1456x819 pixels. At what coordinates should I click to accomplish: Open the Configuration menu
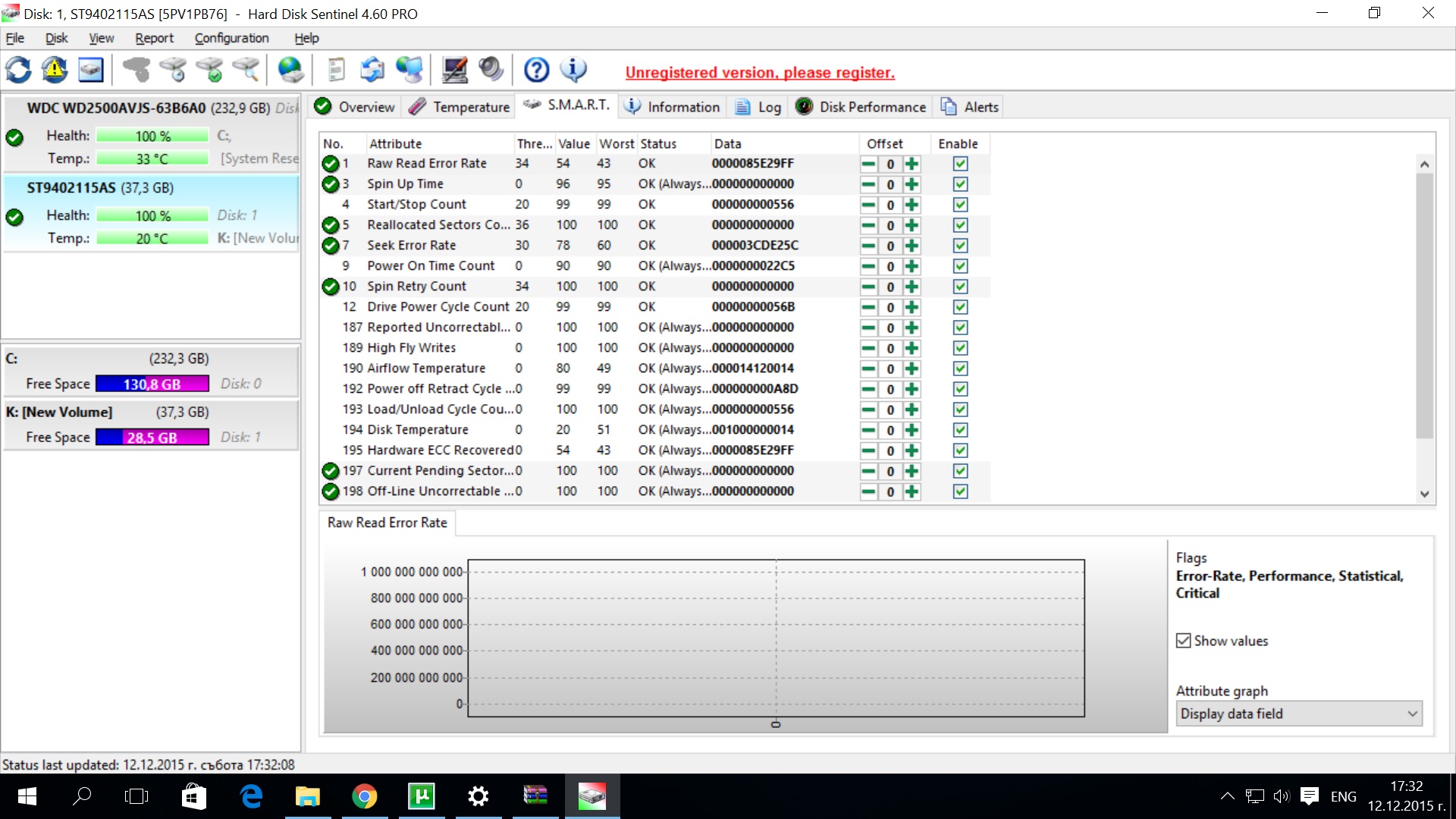point(231,38)
